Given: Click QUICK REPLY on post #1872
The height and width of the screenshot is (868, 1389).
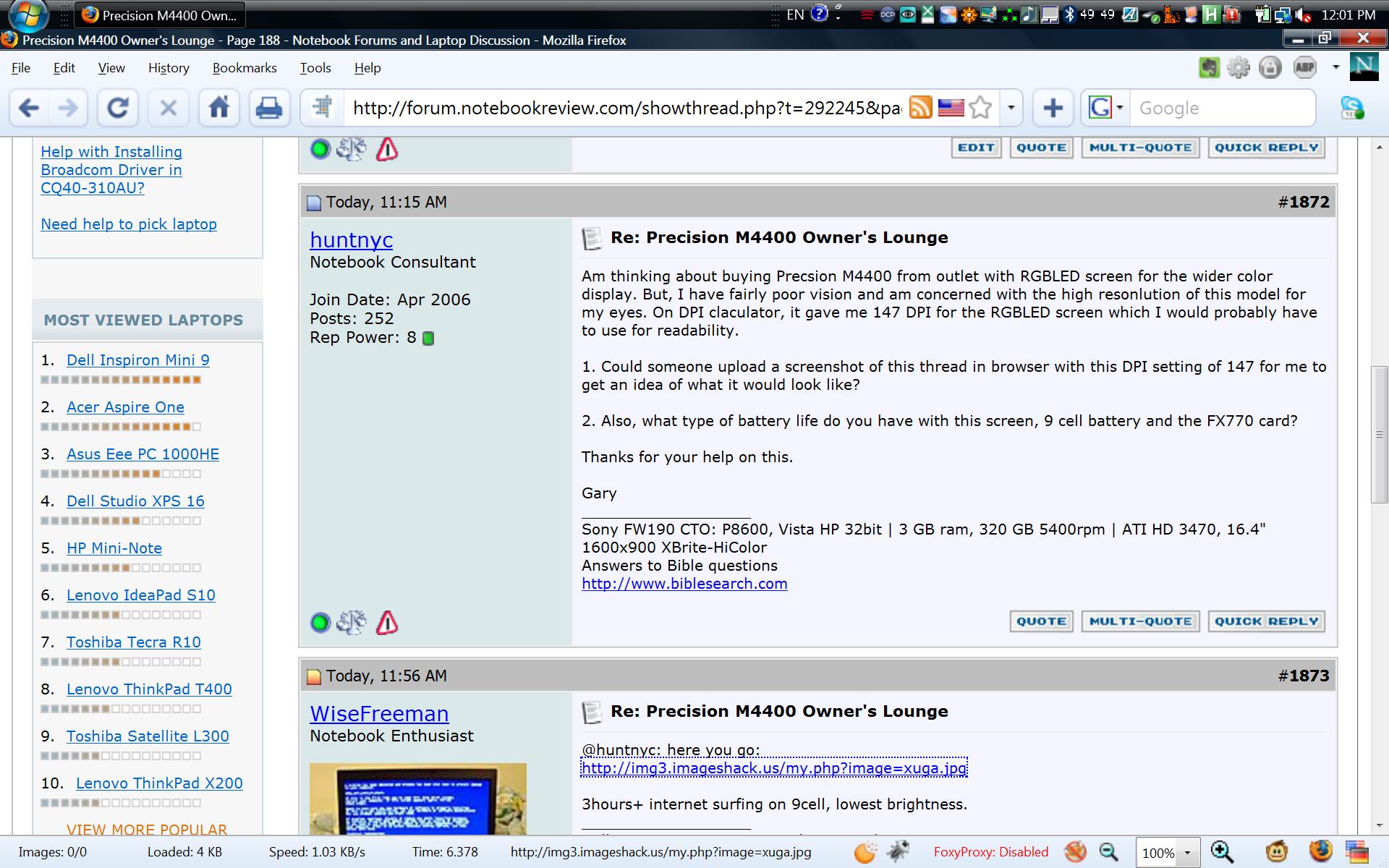Looking at the screenshot, I should 1266,621.
